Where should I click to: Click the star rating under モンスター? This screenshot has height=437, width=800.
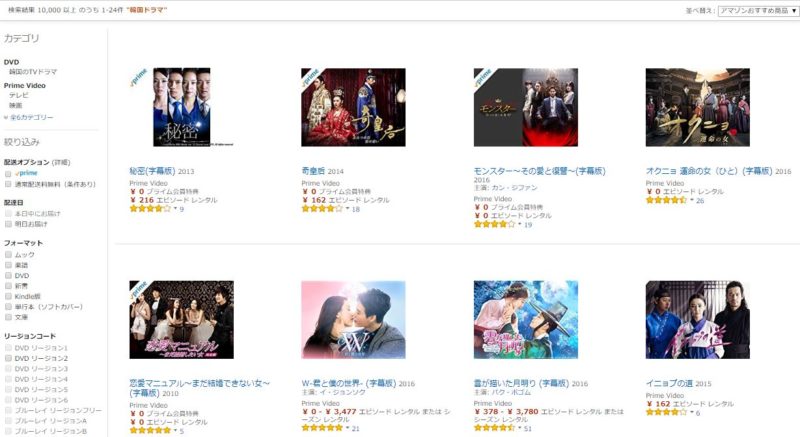point(494,224)
